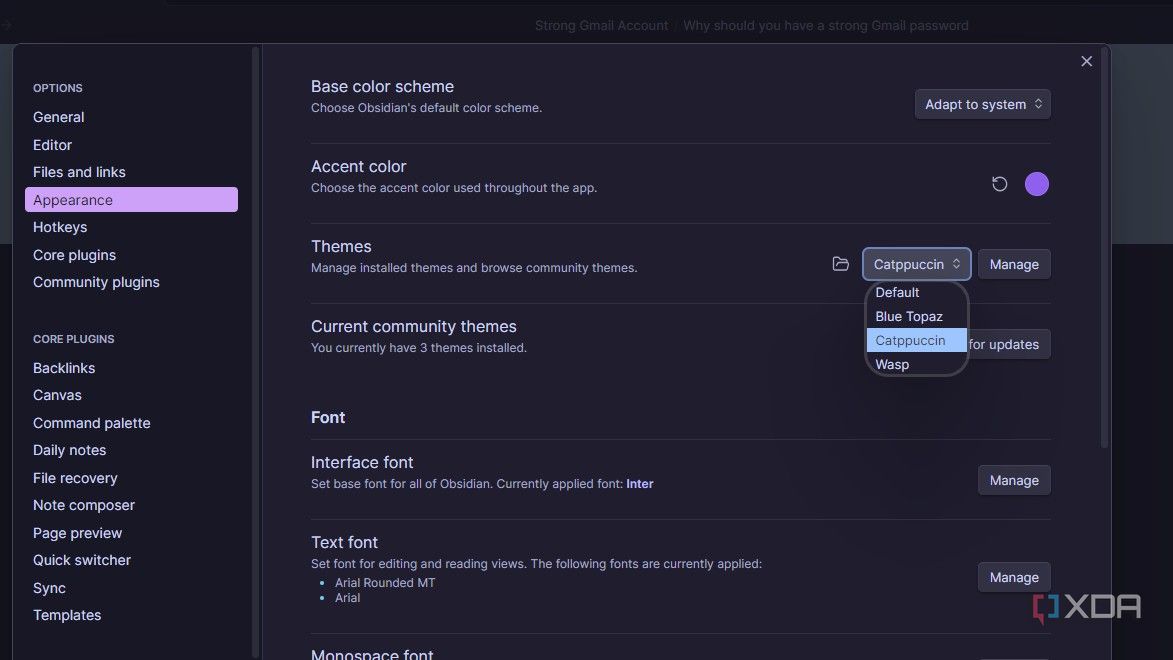Screen dimensions: 1173x660
Task: Click 'You currently have 3 themes installed.'
Action: (x=419, y=348)
